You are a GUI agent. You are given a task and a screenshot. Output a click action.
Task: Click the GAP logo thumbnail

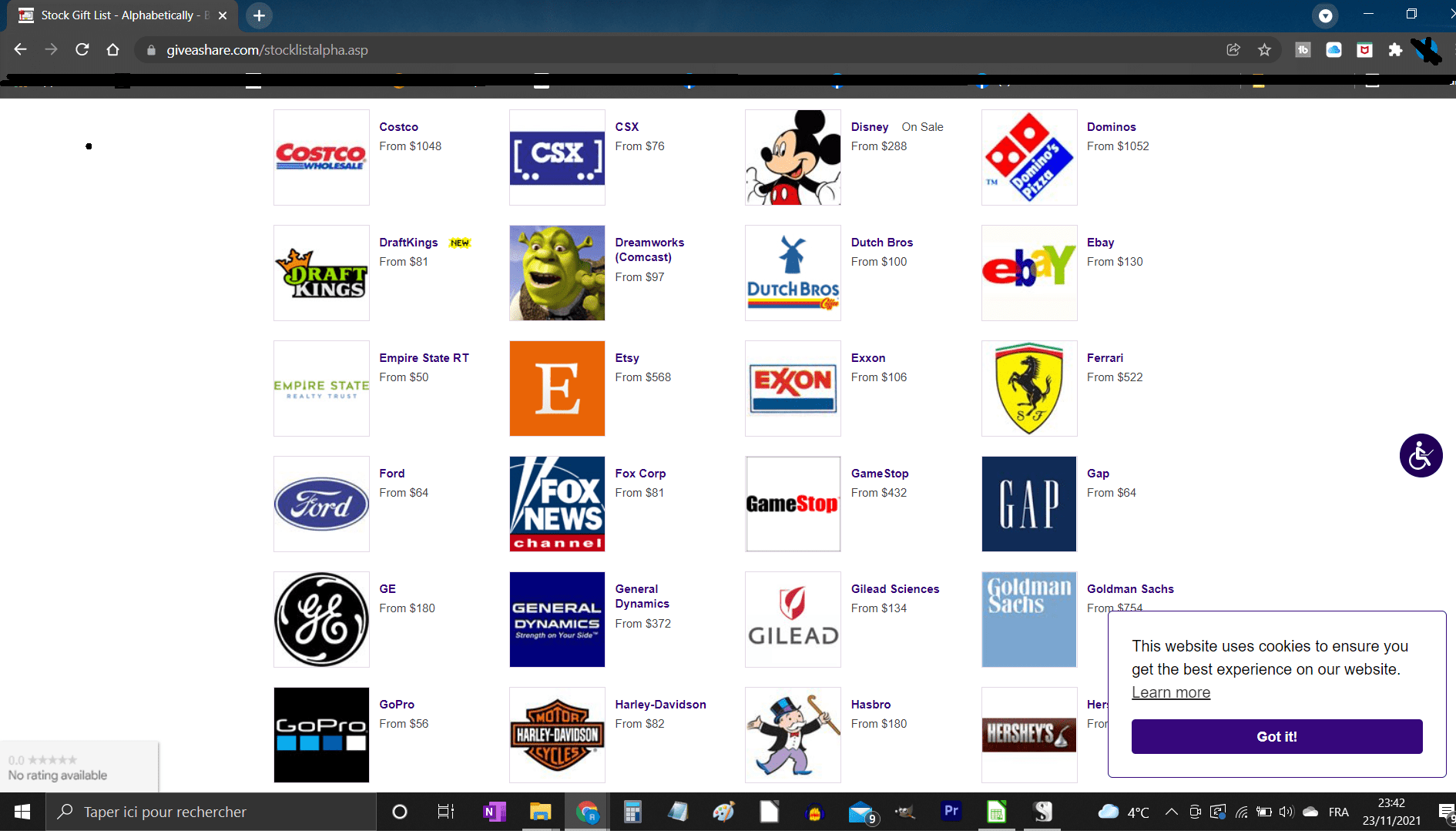pos(1029,504)
